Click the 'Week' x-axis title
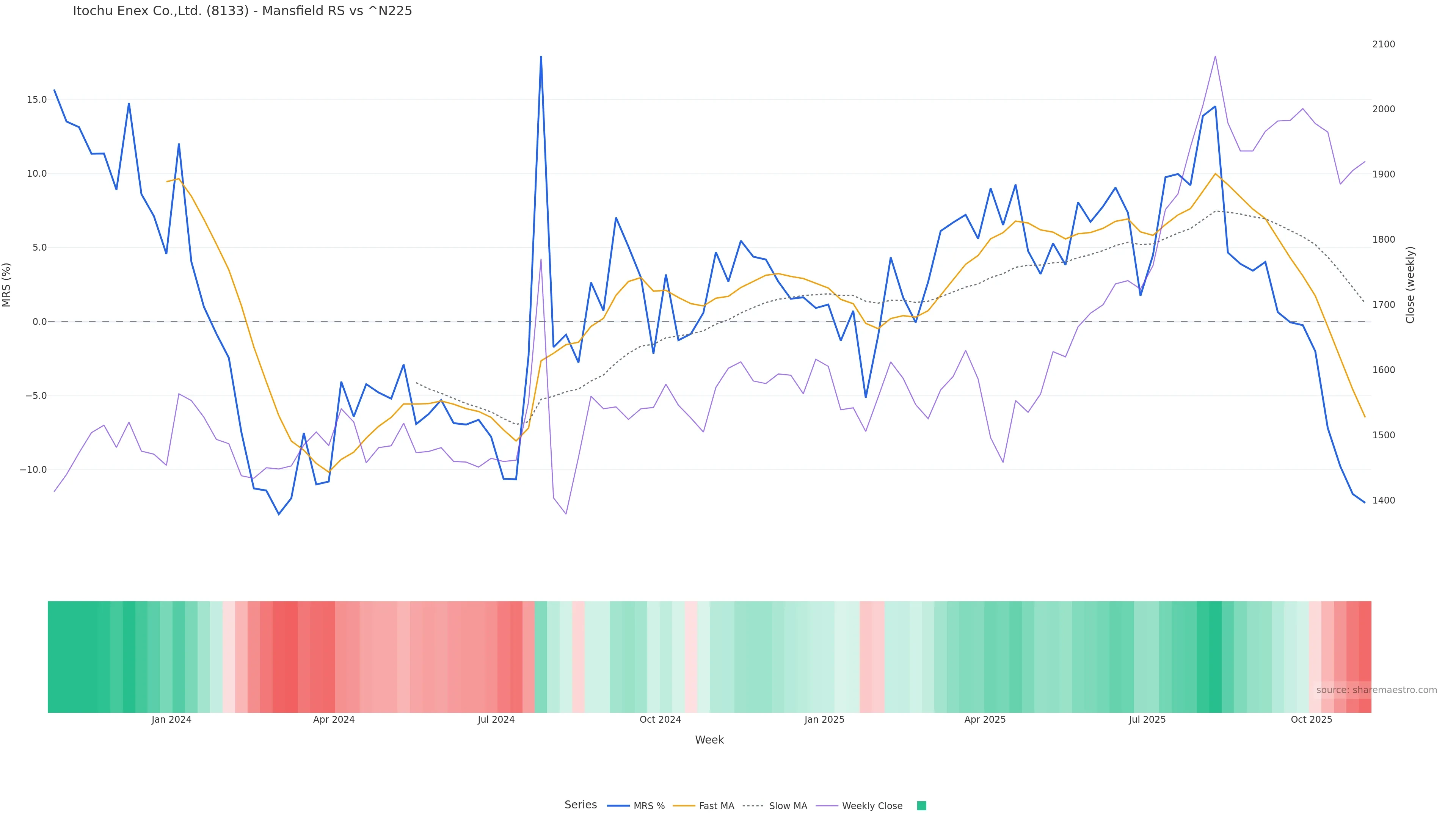This screenshot has height=819, width=1456. (x=709, y=740)
